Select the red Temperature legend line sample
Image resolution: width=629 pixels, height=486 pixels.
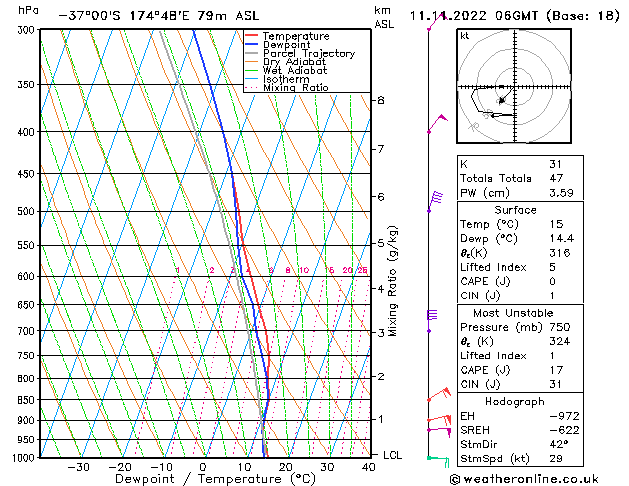pos(252,36)
